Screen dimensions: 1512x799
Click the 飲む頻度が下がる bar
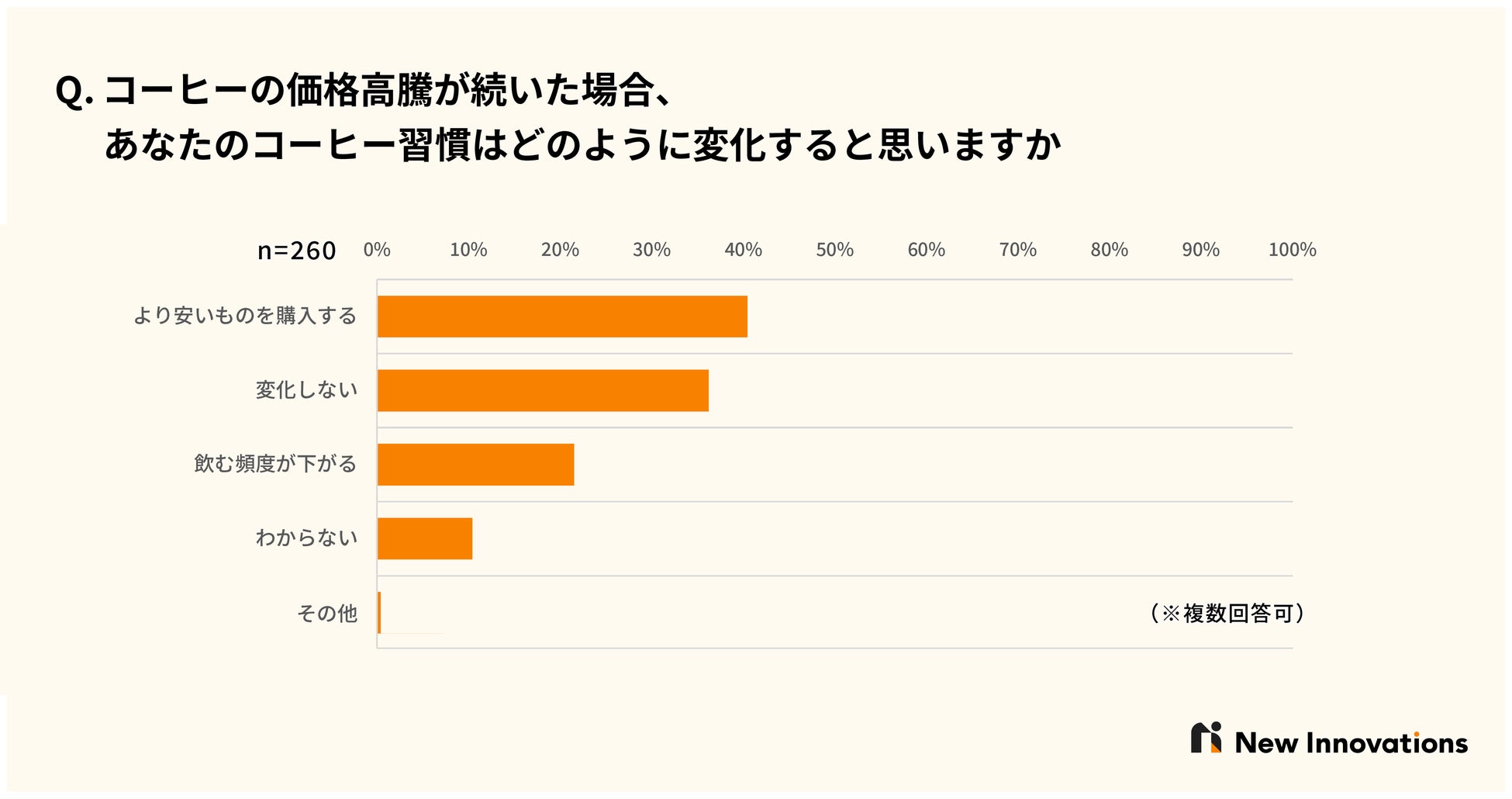tap(475, 465)
